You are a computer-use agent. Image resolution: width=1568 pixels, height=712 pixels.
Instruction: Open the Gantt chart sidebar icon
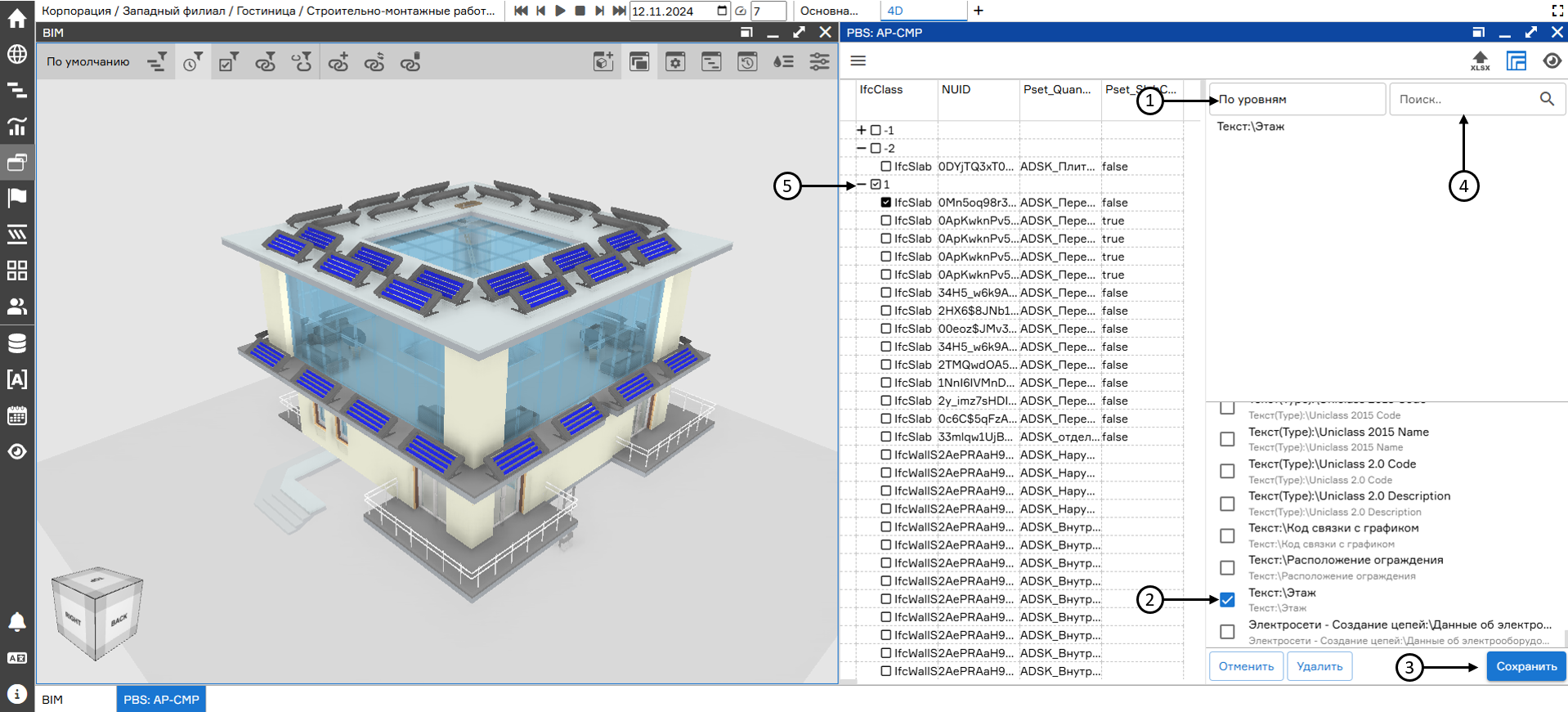pos(17,90)
